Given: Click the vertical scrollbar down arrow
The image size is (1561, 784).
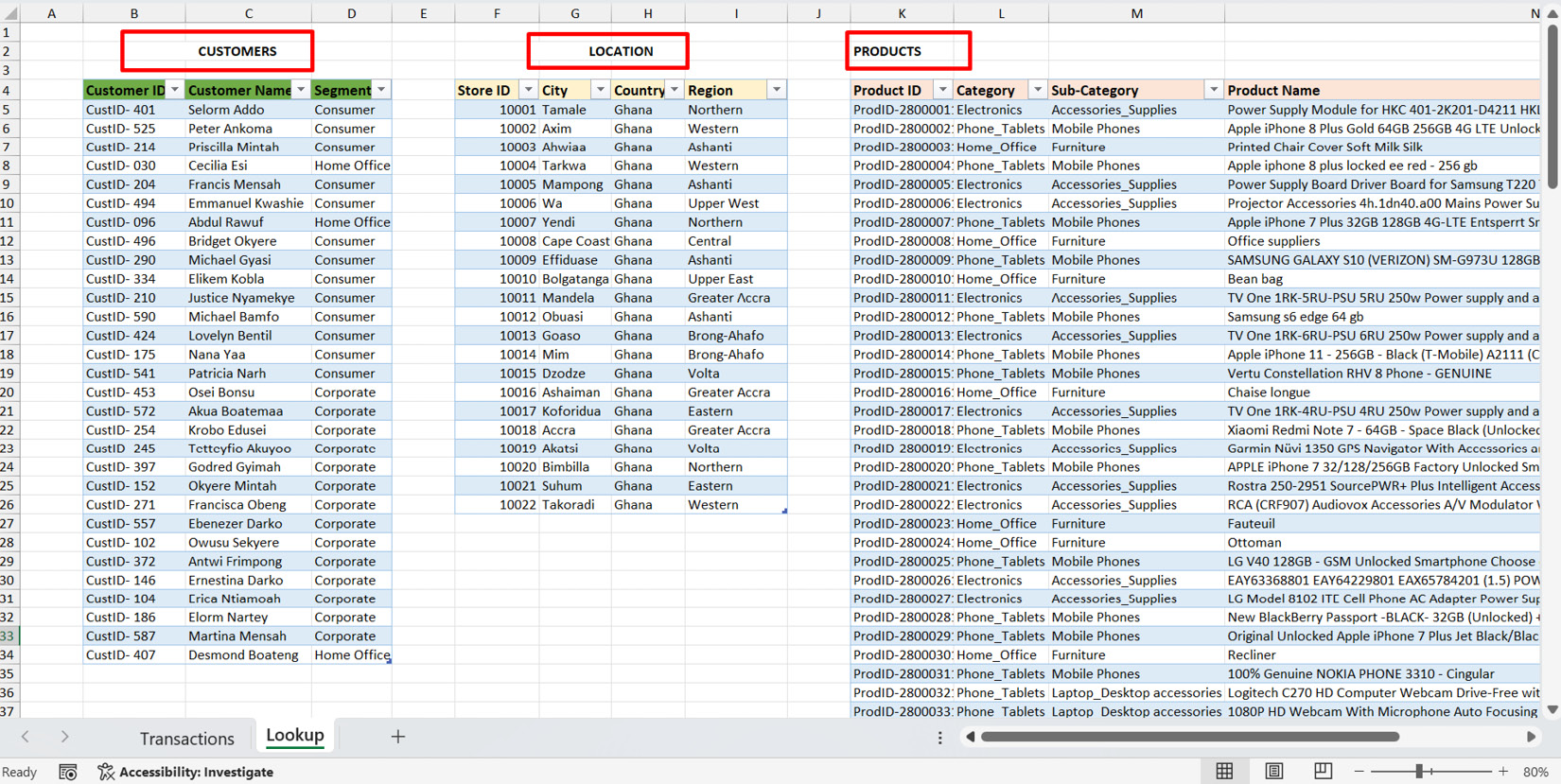Looking at the screenshot, I should (1552, 709).
